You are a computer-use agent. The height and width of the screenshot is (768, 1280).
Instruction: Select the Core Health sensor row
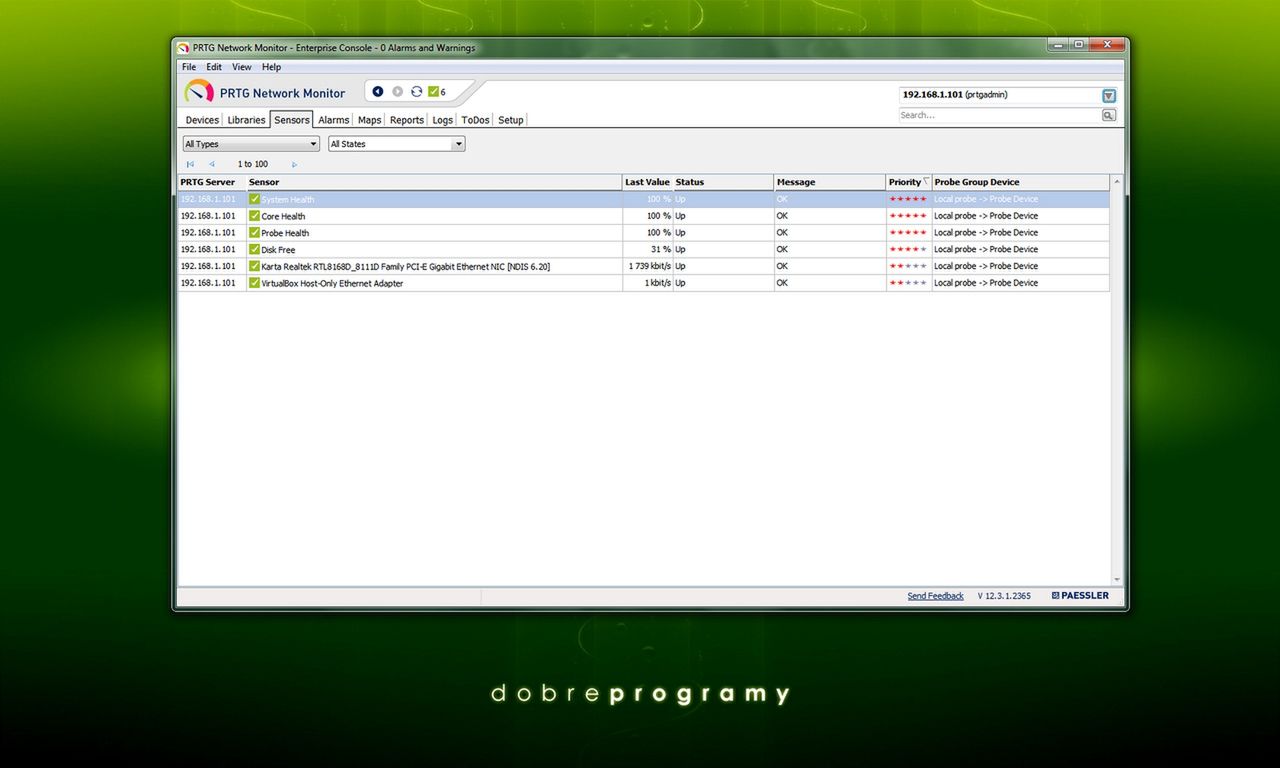pos(643,216)
